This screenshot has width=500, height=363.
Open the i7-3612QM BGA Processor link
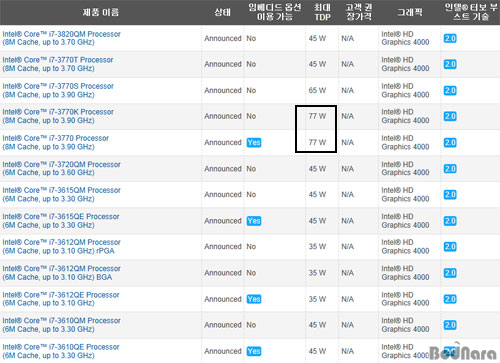click(61, 273)
